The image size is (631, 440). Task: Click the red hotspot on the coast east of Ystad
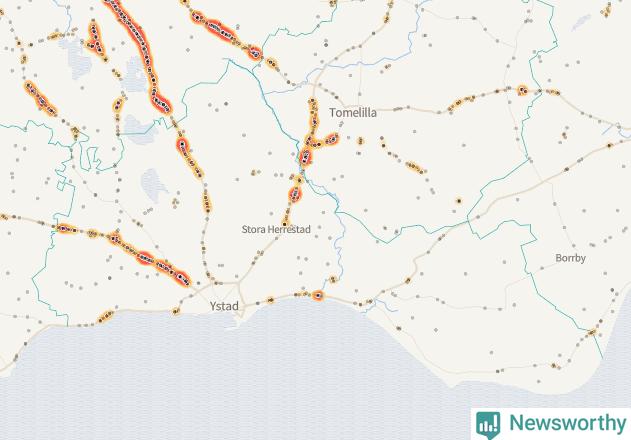pos(318,295)
